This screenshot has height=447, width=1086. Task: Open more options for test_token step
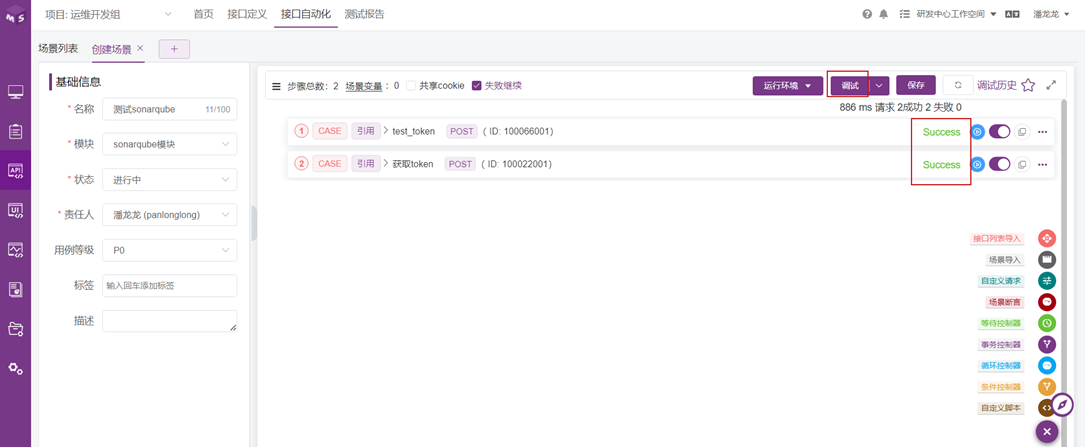(x=1043, y=132)
